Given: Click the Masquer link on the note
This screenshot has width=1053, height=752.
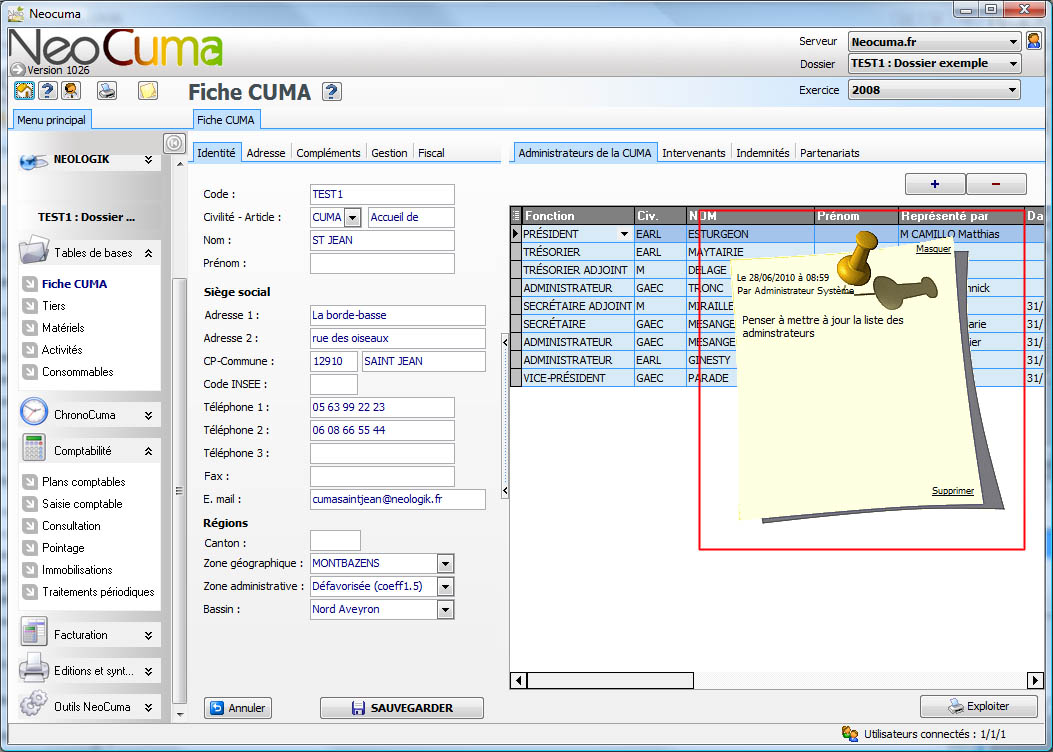Looking at the screenshot, I should [933, 249].
